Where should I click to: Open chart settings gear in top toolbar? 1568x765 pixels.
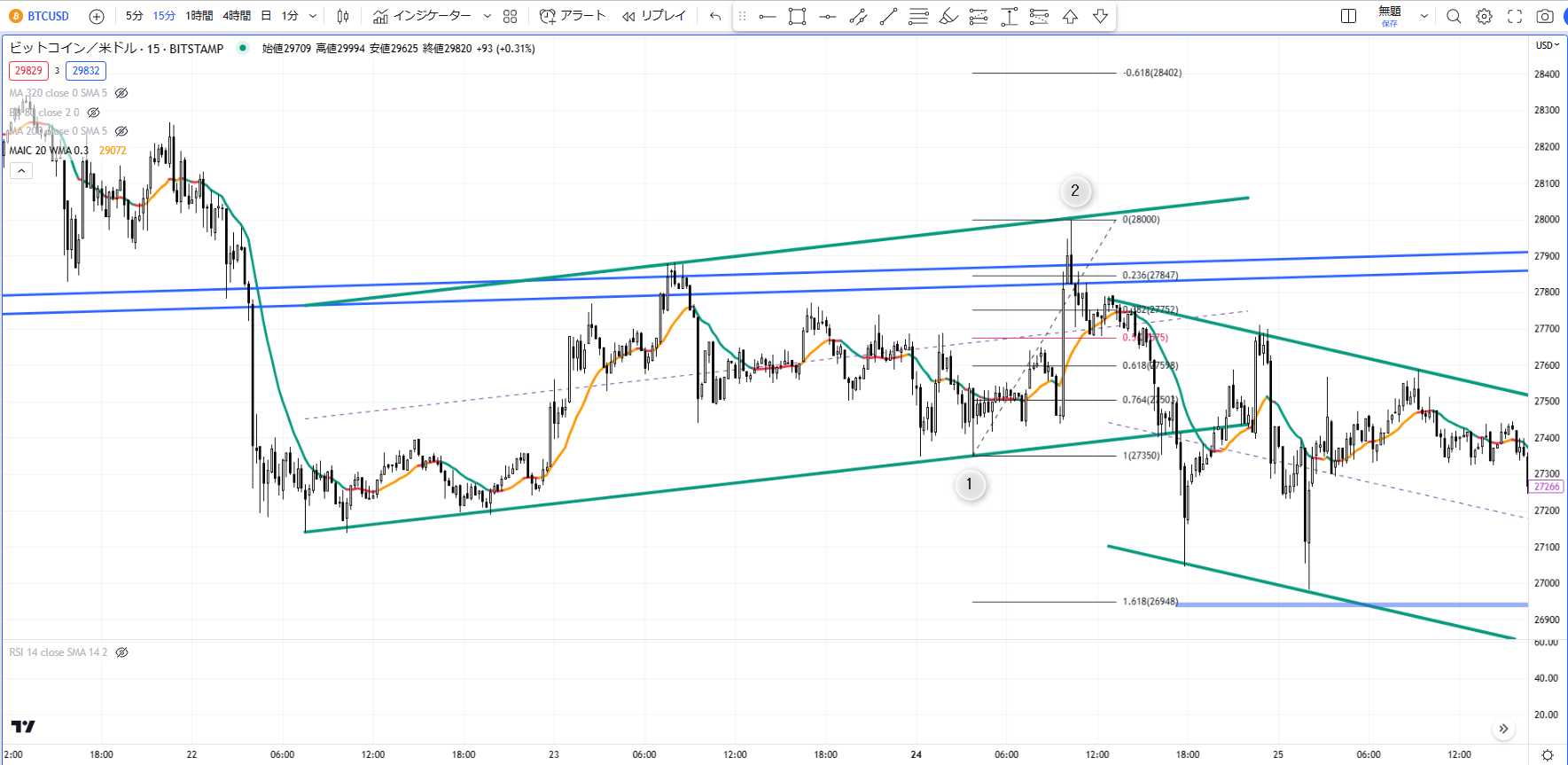pyautogui.click(x=1484, y=16)
